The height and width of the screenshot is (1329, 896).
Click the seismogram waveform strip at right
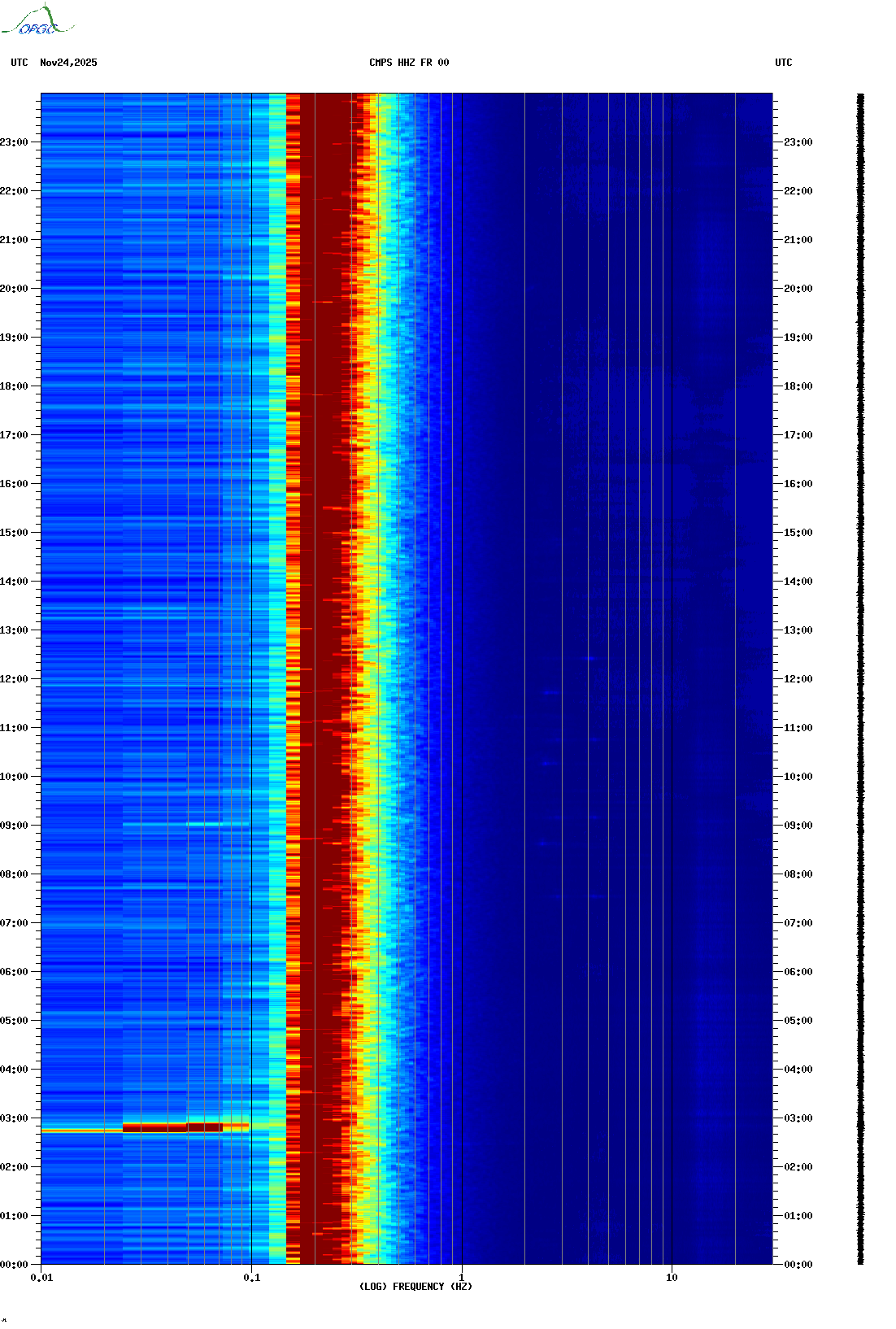point(860,679)
